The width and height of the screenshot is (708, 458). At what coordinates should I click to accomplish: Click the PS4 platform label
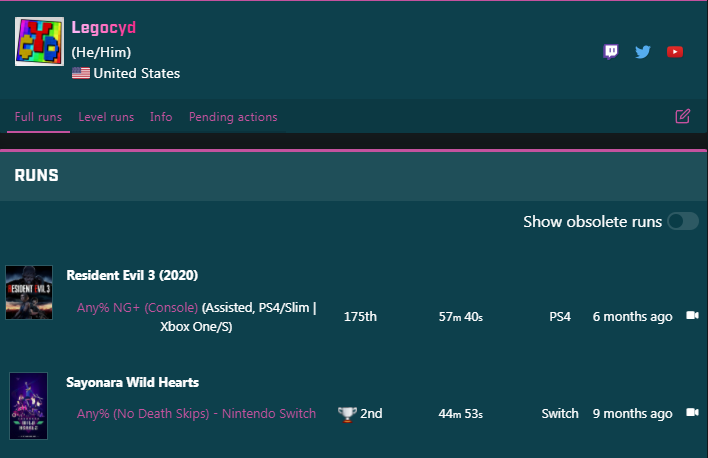560,317
